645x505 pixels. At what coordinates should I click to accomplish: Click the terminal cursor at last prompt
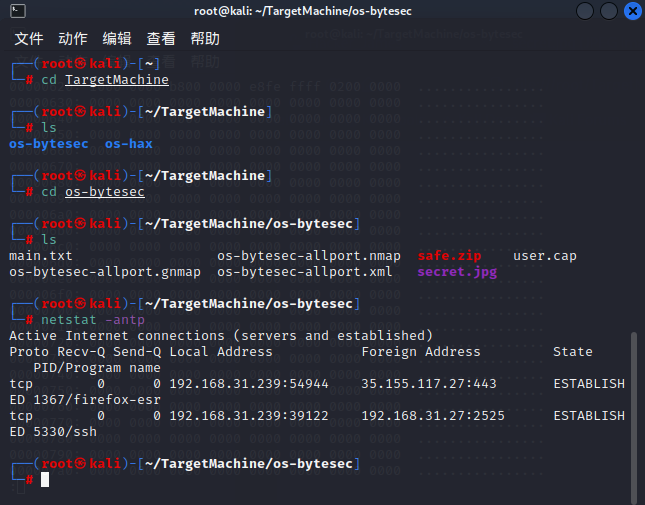coord(45,480)
